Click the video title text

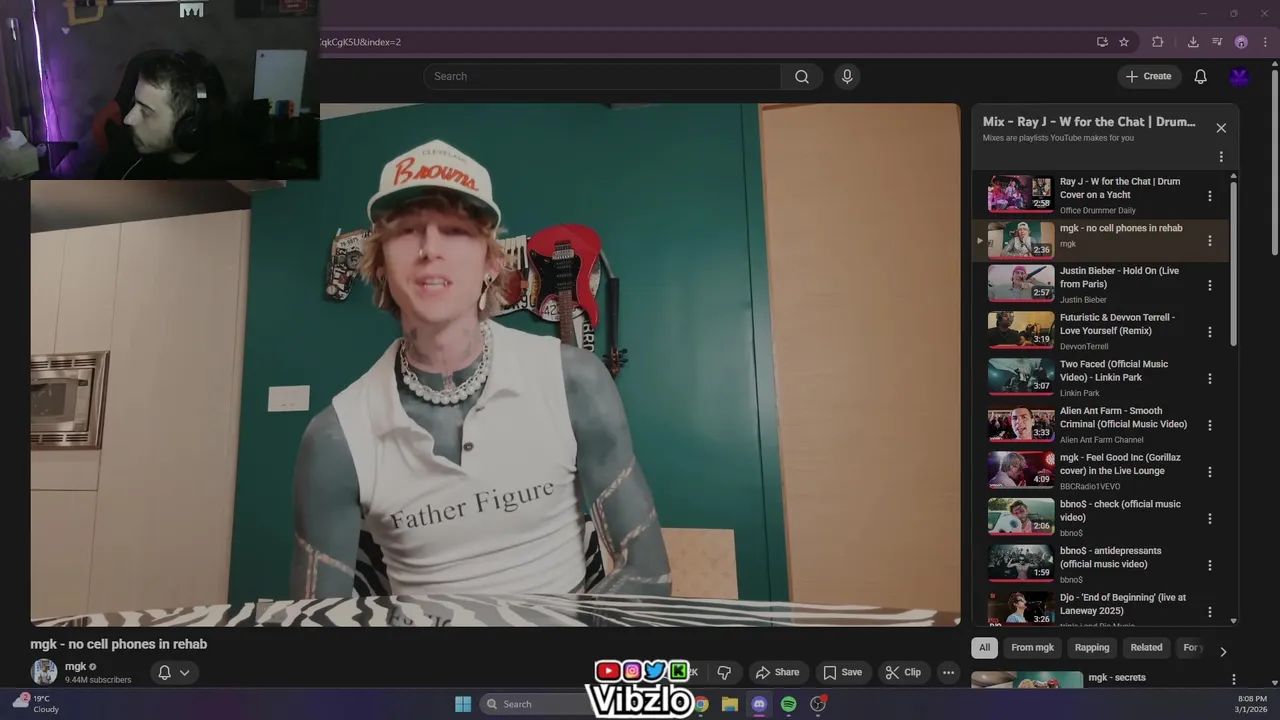[x=119, y=644]
